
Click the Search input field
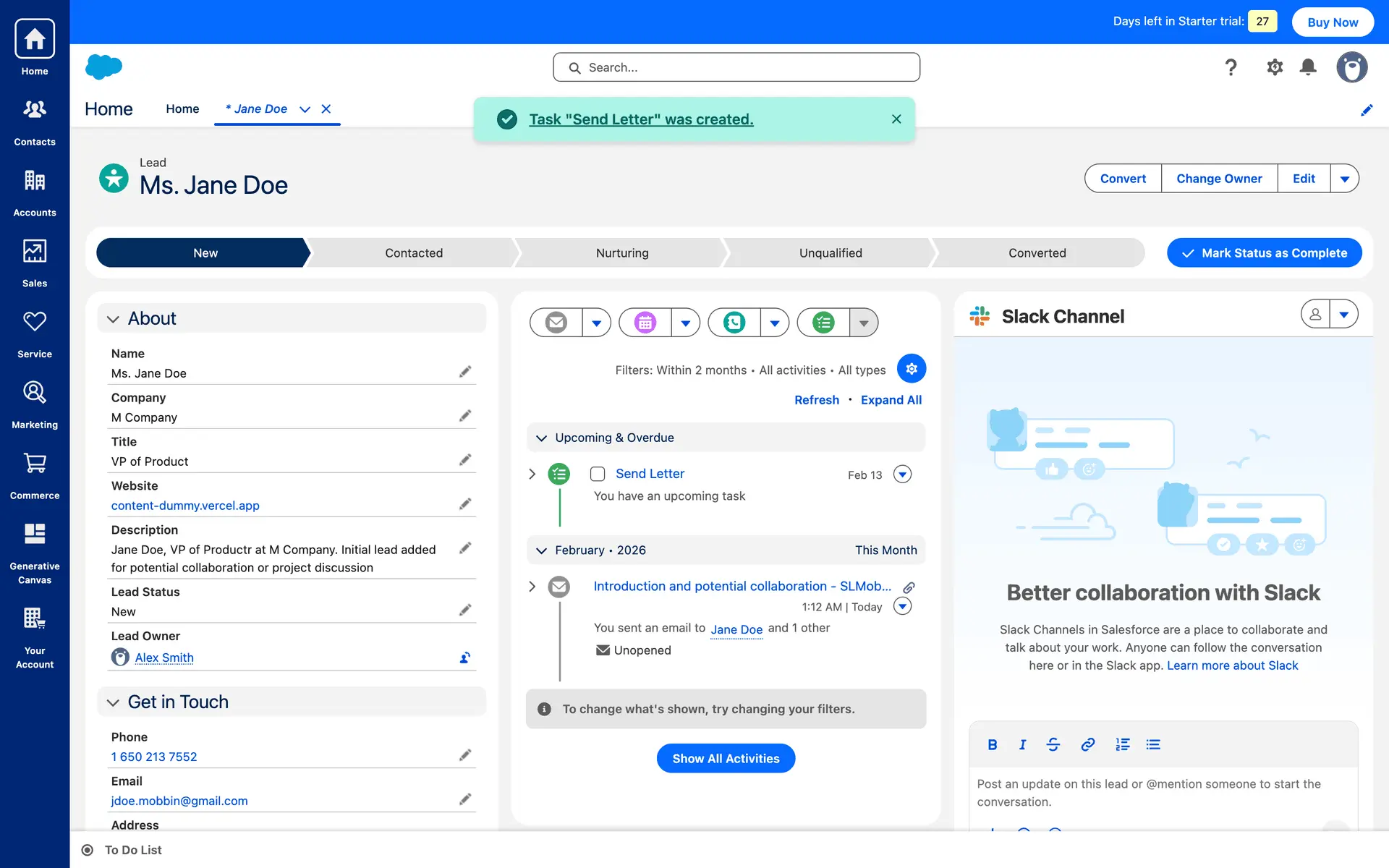pyautogui.click(x=736, y=67)
